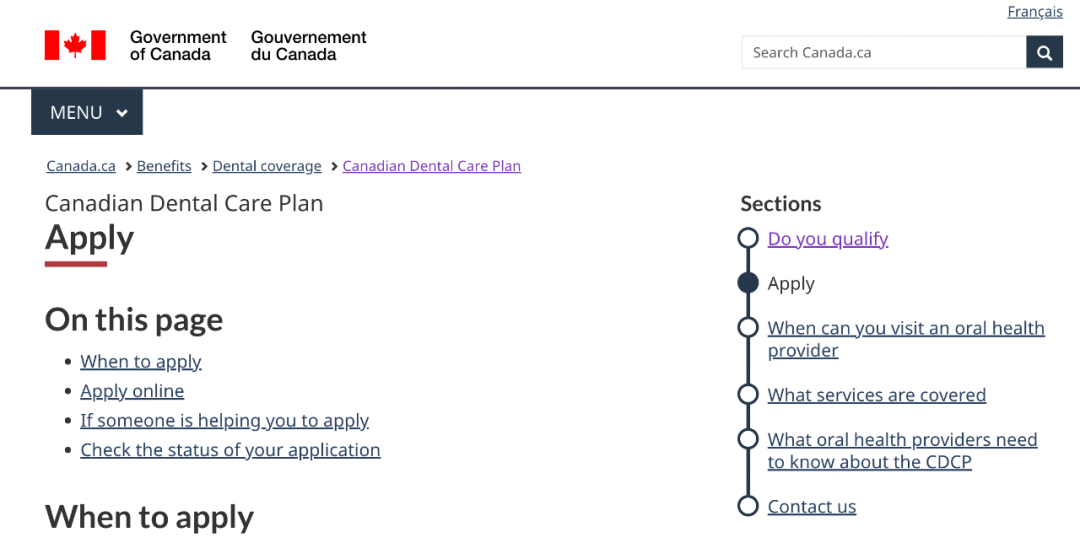Click the magnifying glass search icon
The height and width of the screenshot is (543, 1080).
click(x=1044, y=52)
